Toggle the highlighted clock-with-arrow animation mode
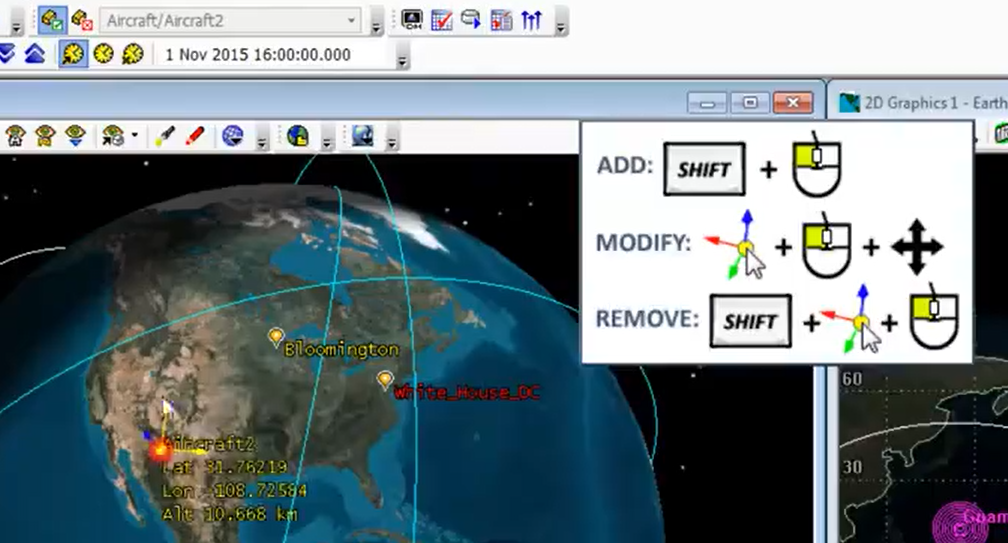This screenshot has width=1008, height=543. coord(73,53)
